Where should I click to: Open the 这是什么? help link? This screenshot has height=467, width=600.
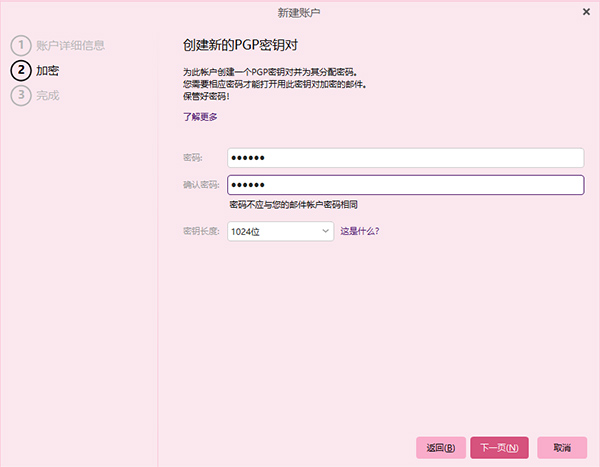tap(360, 231)
